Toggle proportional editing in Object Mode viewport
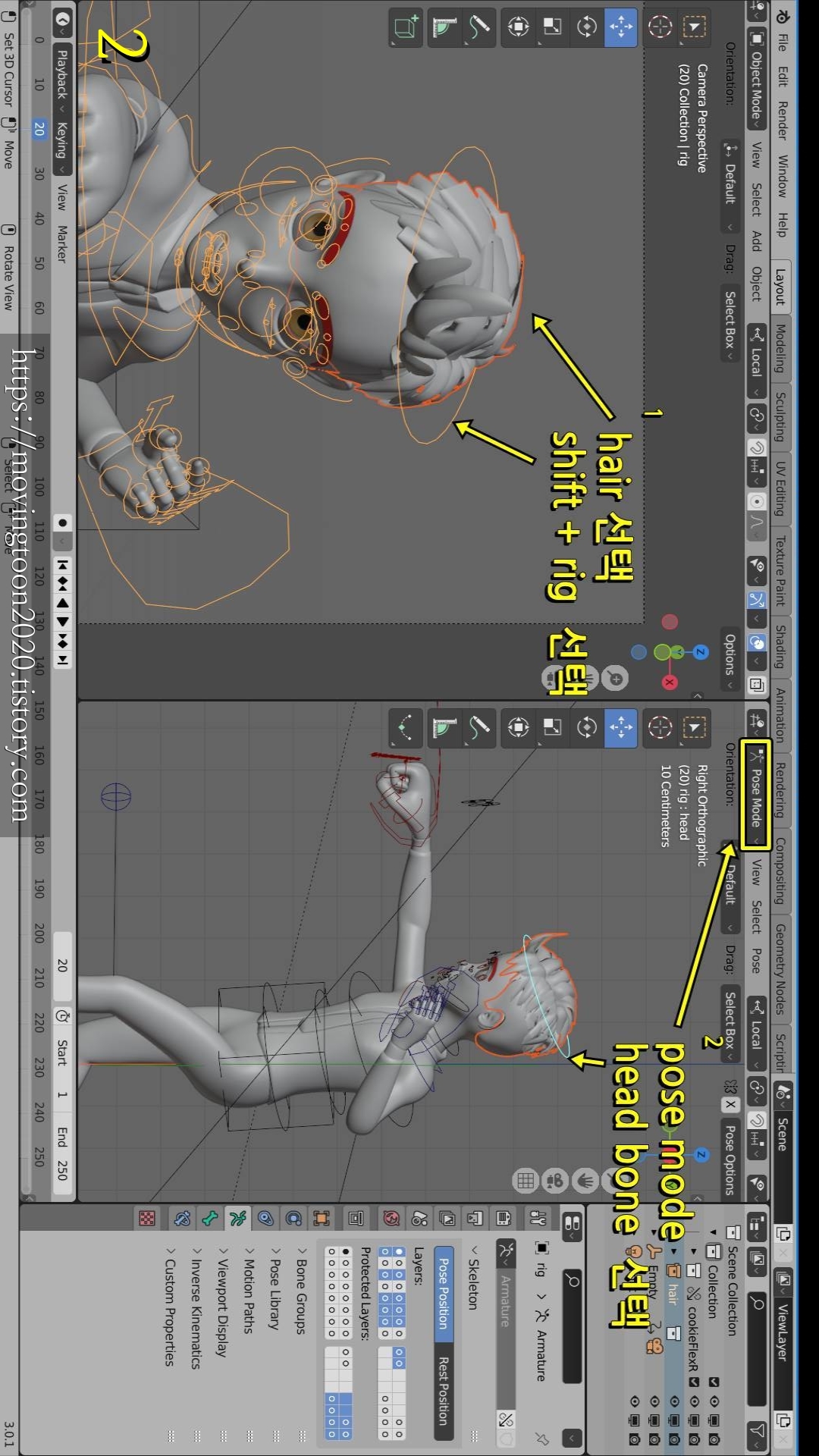 pyautogui.click(x=757, y=501)
